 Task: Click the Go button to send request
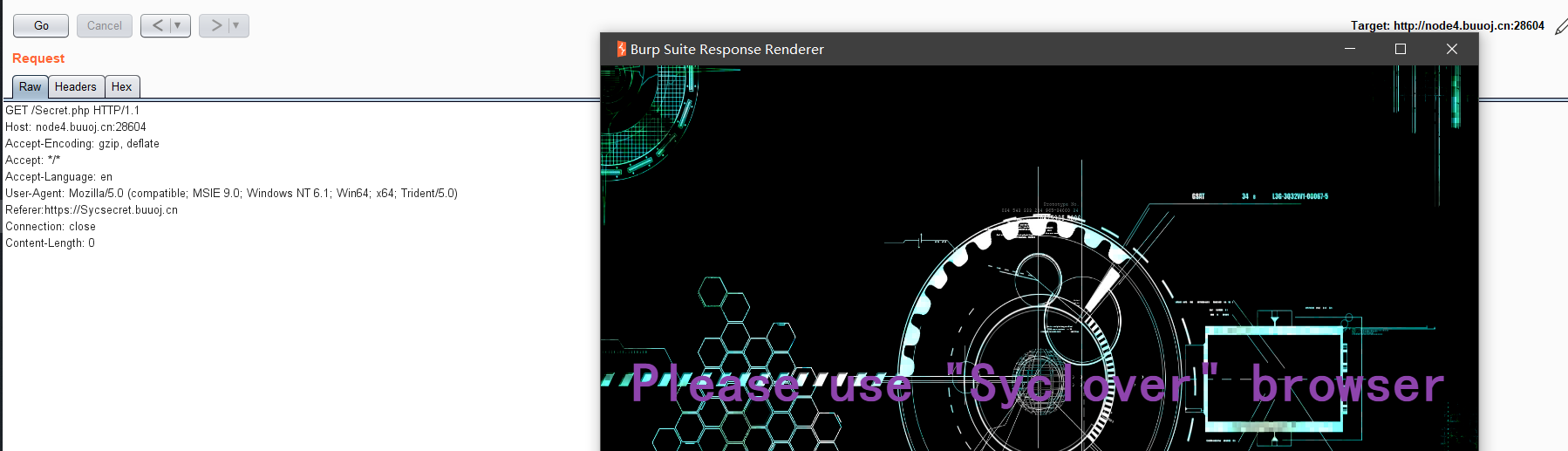(41, 26)
